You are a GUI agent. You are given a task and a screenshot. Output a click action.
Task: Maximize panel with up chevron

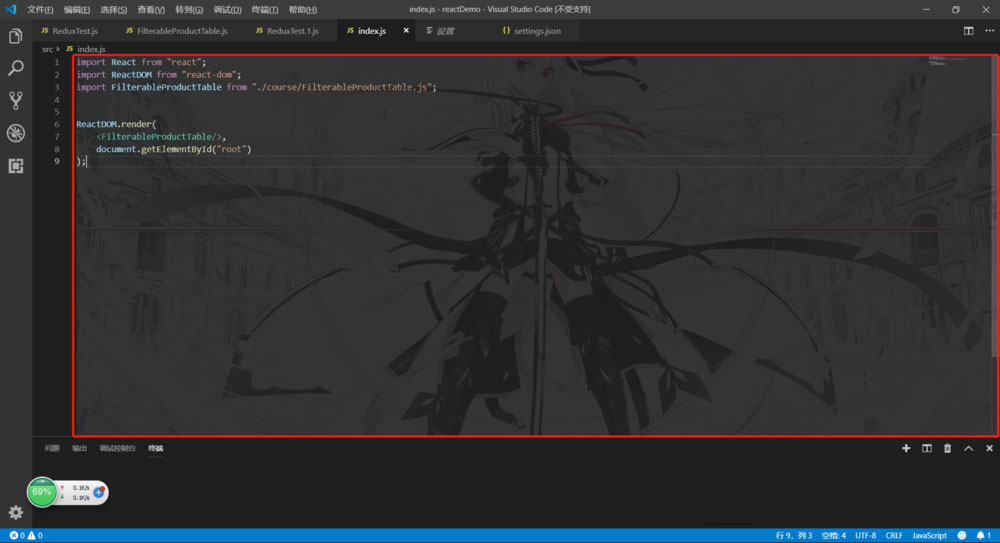(968, 449)
